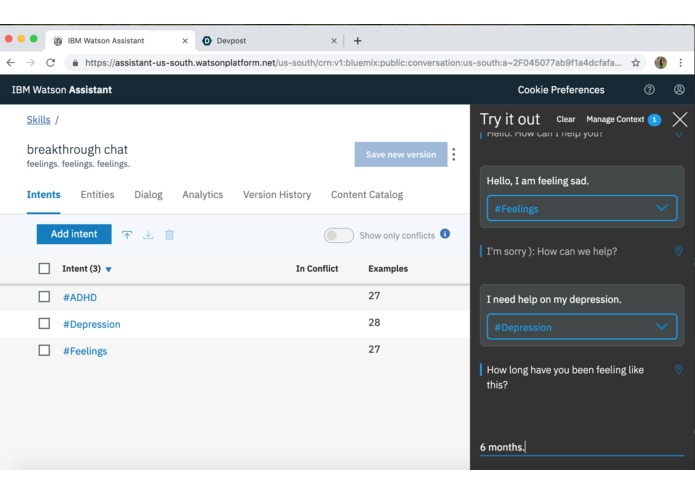This screenshot has width=695, height=494.
Task: Click the upload/import intents icon
Action: click(127, 235)
